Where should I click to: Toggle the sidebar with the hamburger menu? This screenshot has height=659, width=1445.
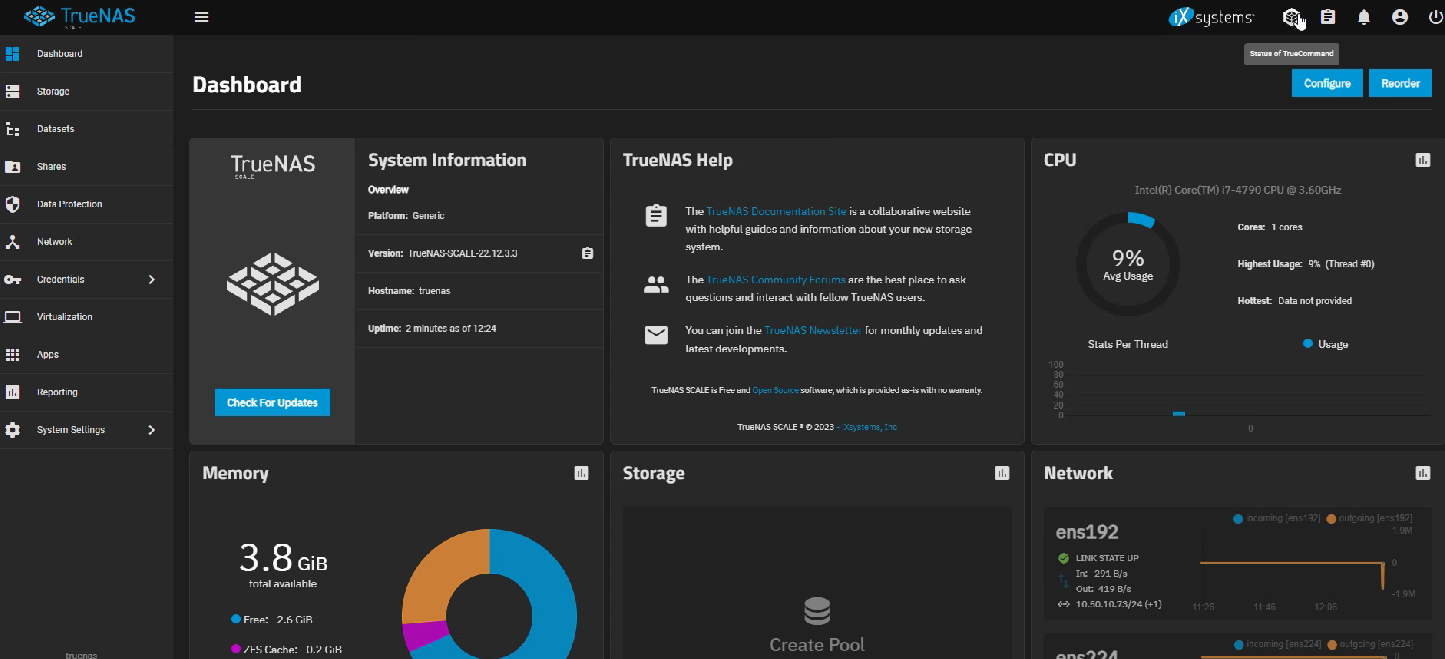click(x=200, y=16)
